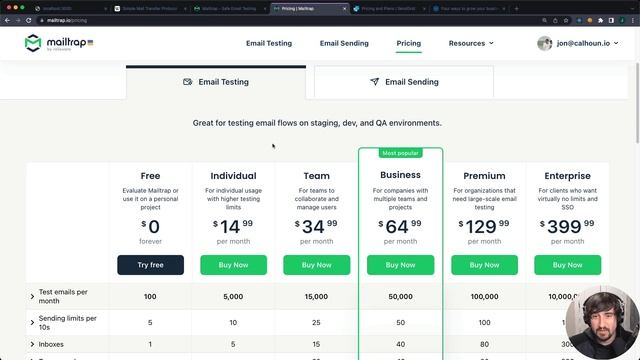
Task: Click the paper plane icon on Email Sending tab
Action: (x=374, y=82)
